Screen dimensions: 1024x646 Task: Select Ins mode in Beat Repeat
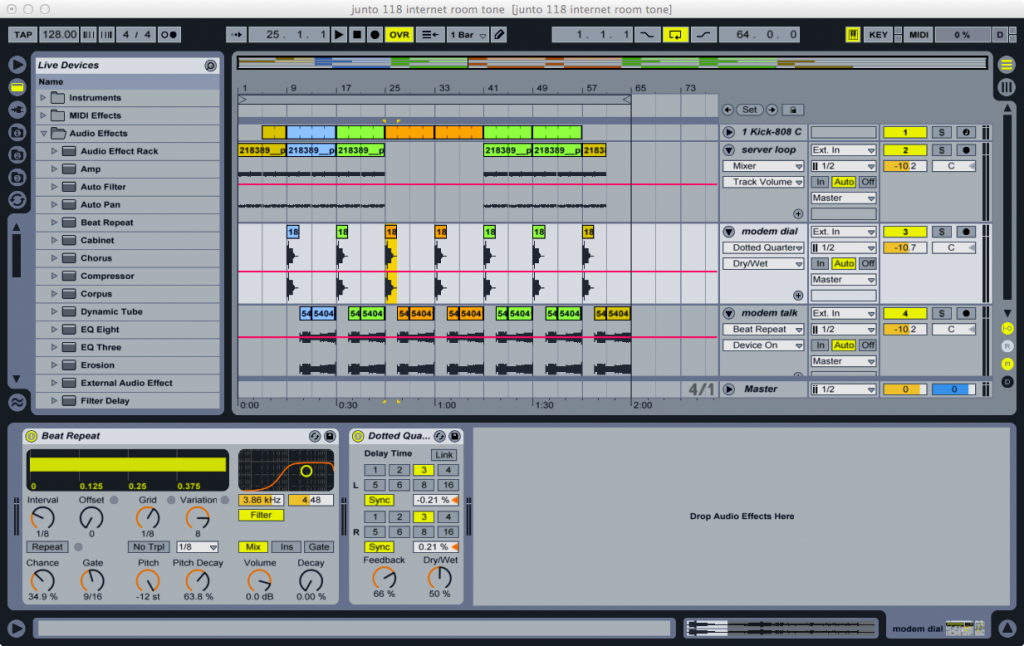click(x=287, y=547)
